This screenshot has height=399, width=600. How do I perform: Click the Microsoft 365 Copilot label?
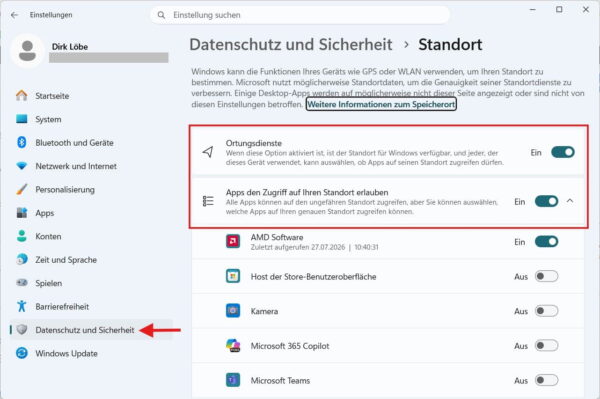point(290,346)
